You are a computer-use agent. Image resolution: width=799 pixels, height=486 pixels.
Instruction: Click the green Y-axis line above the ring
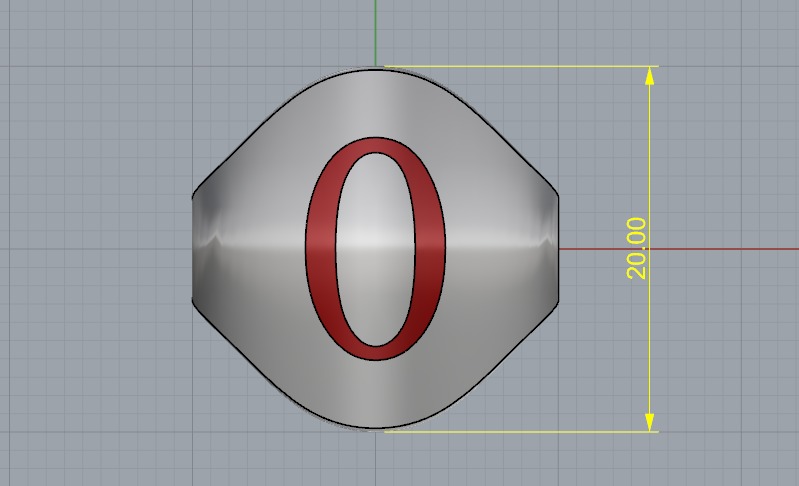[376, 33]
